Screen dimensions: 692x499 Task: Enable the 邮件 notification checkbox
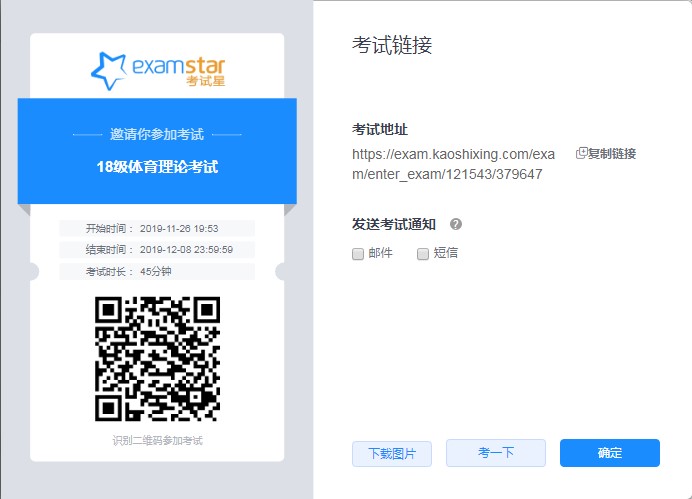click(358, 254)
